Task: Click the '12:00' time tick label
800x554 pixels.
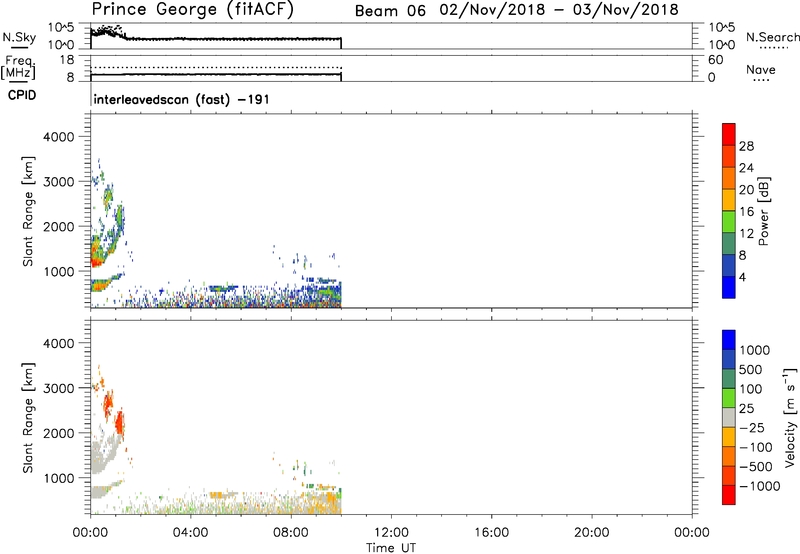Action: pos(391,533)
